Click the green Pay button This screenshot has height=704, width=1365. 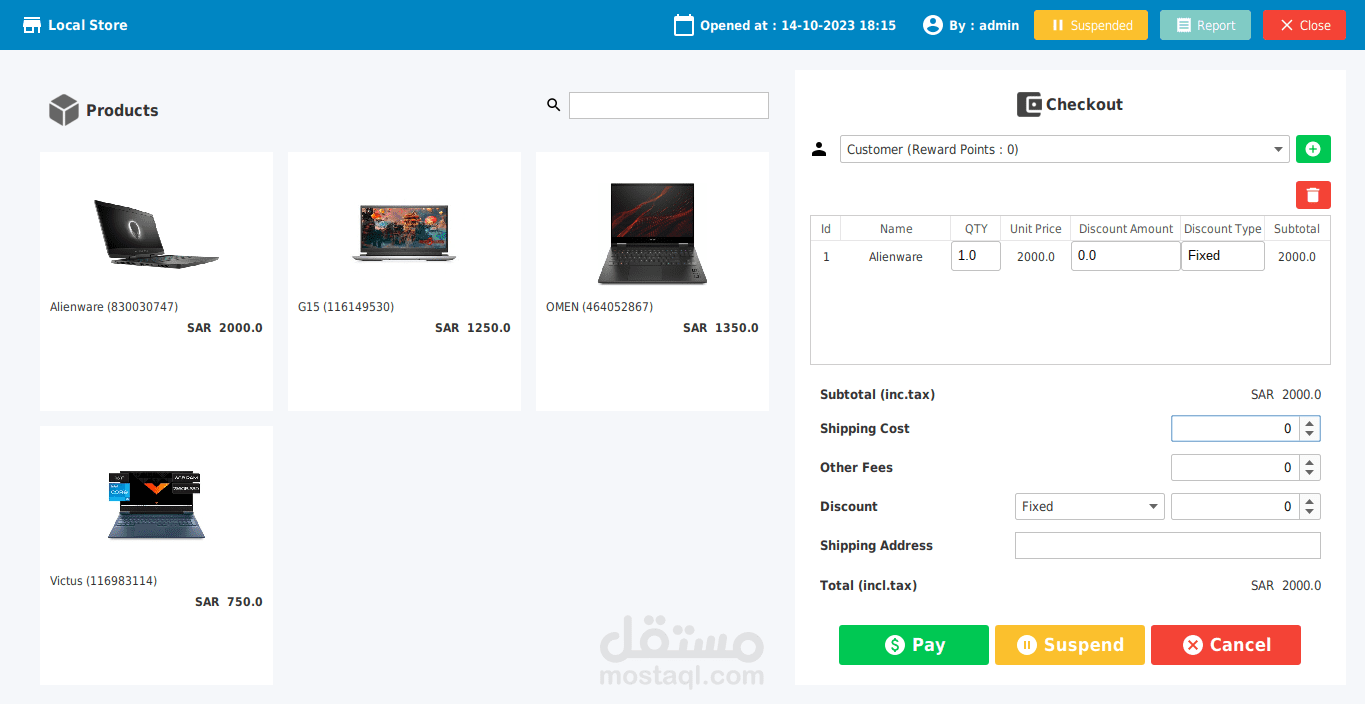pos(914,645)
